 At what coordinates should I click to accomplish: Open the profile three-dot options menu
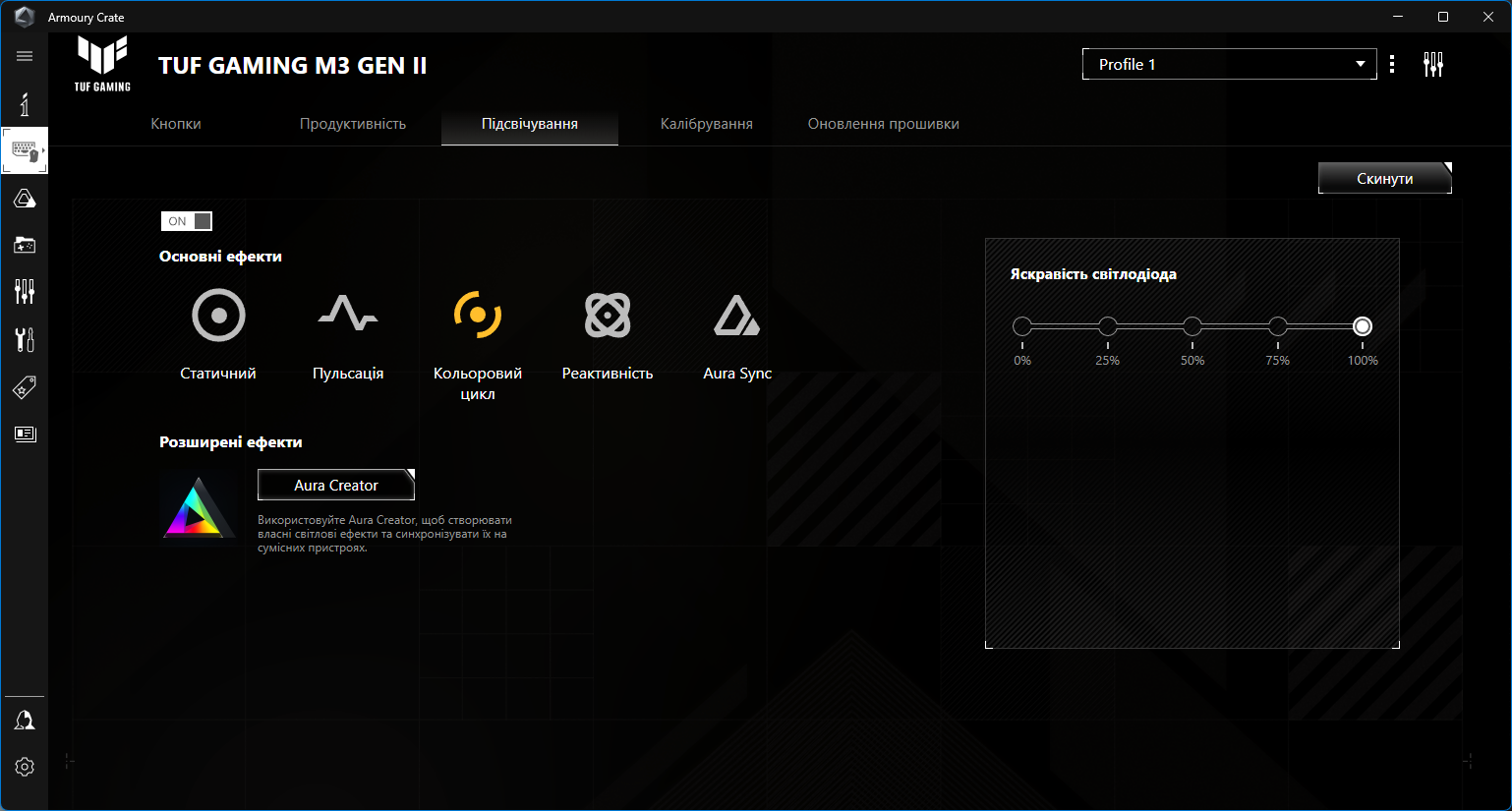(x=1392, y=64)
